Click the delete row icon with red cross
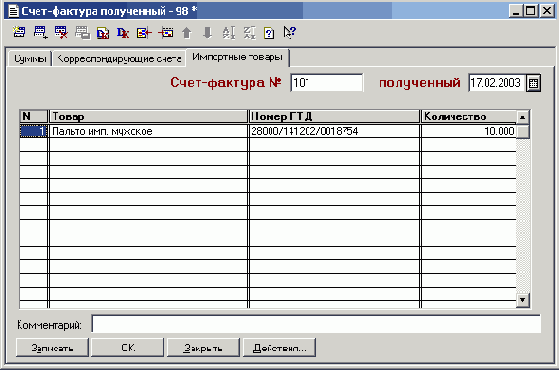 [61, 32]
